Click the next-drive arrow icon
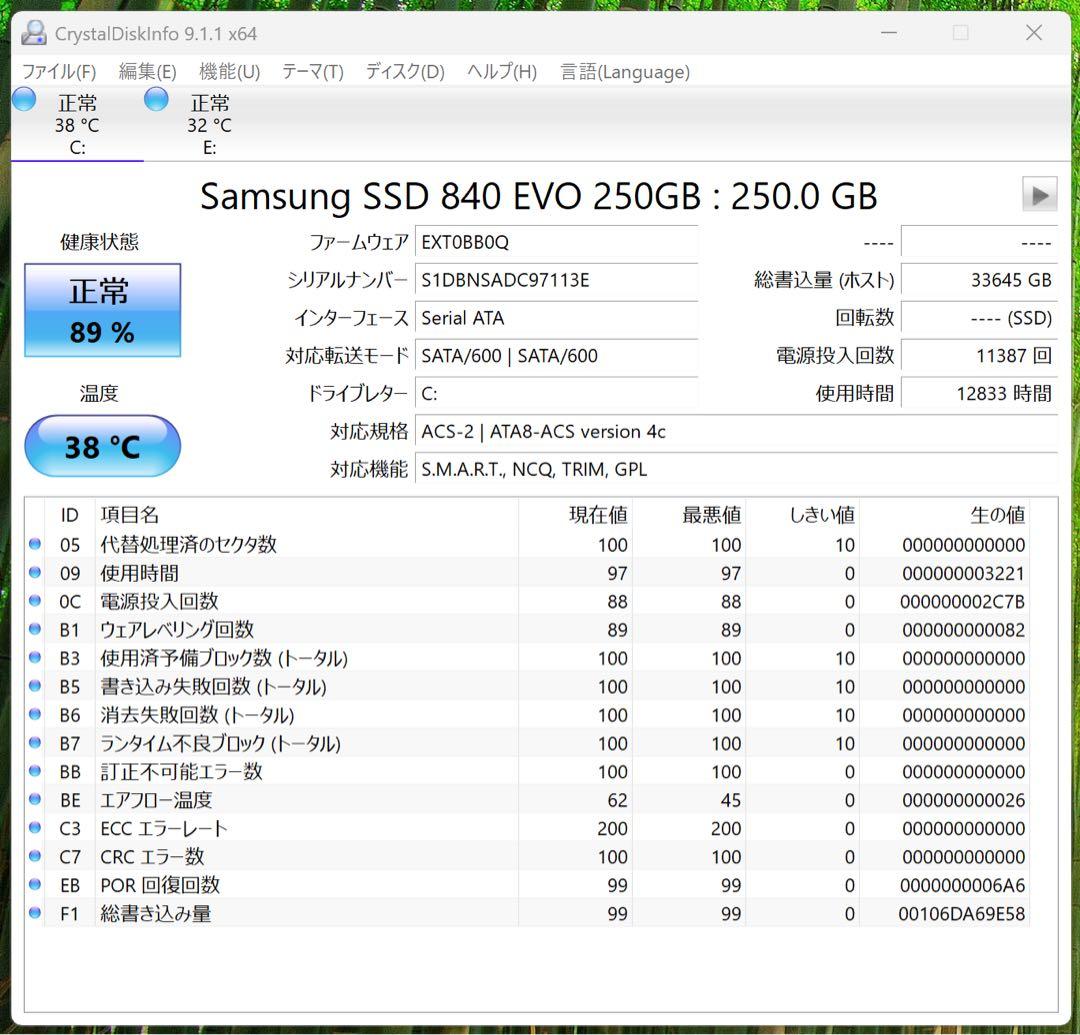1080x1035 pixels. click(x=1039, y=195)
